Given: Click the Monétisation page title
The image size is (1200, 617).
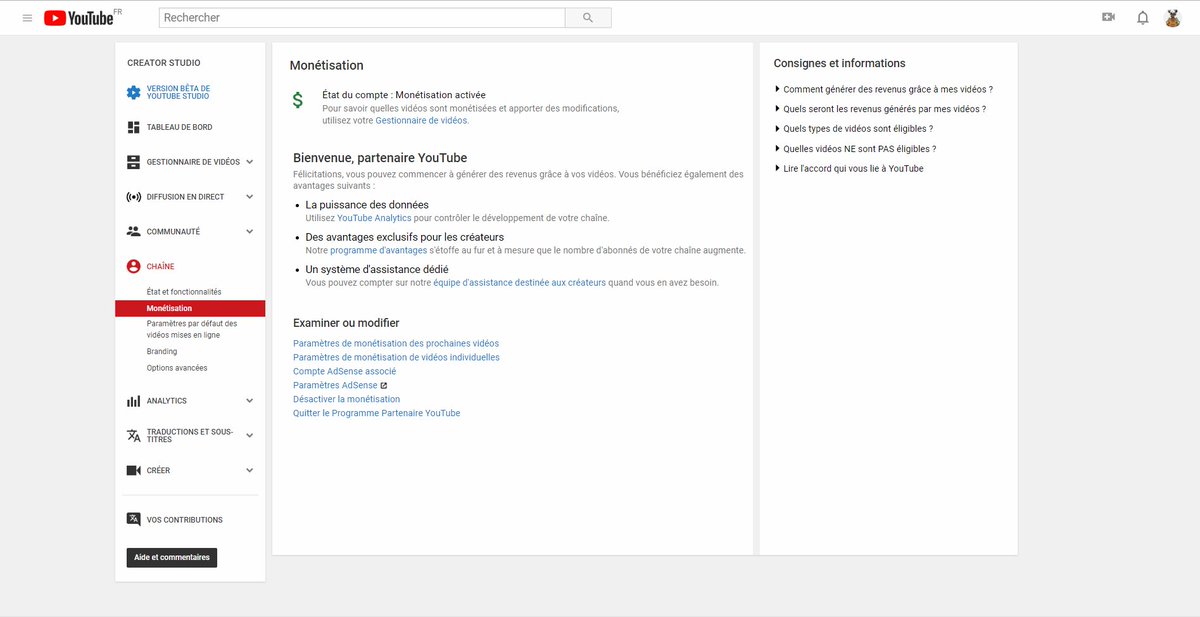Looking at the screenshot, I should point(327,65).
